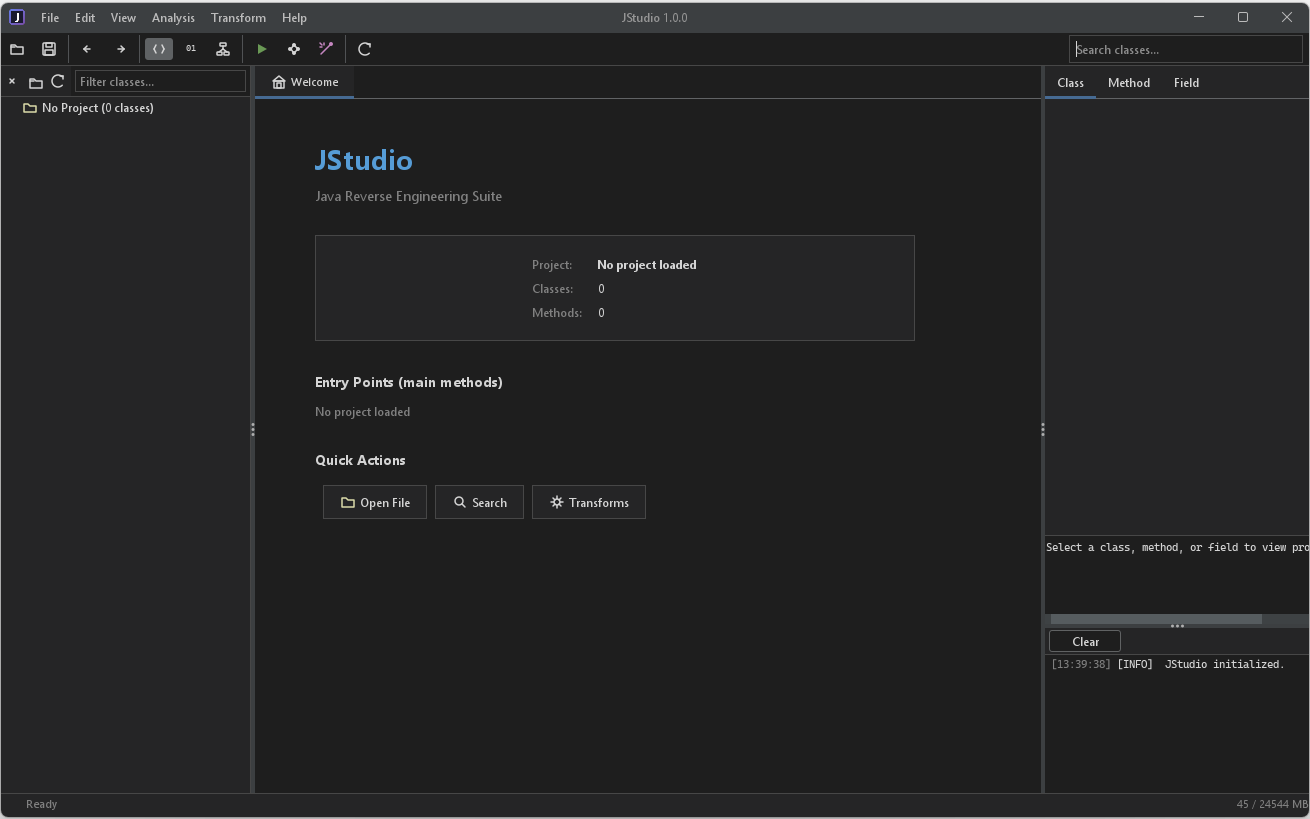Navigate back using the left arrow icon

87,49
